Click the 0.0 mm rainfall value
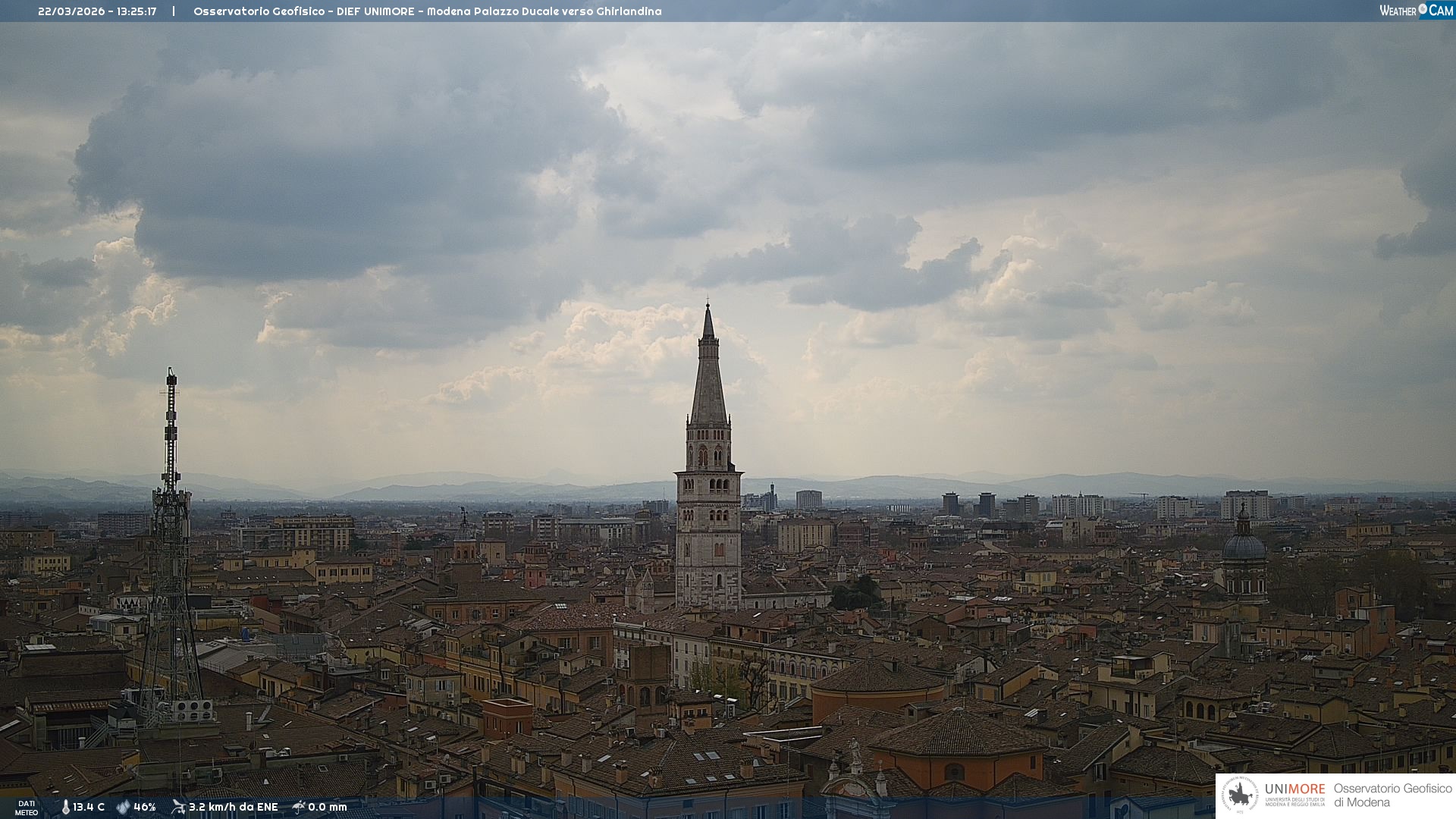1456x819 pixels. (x=327, y=808)
